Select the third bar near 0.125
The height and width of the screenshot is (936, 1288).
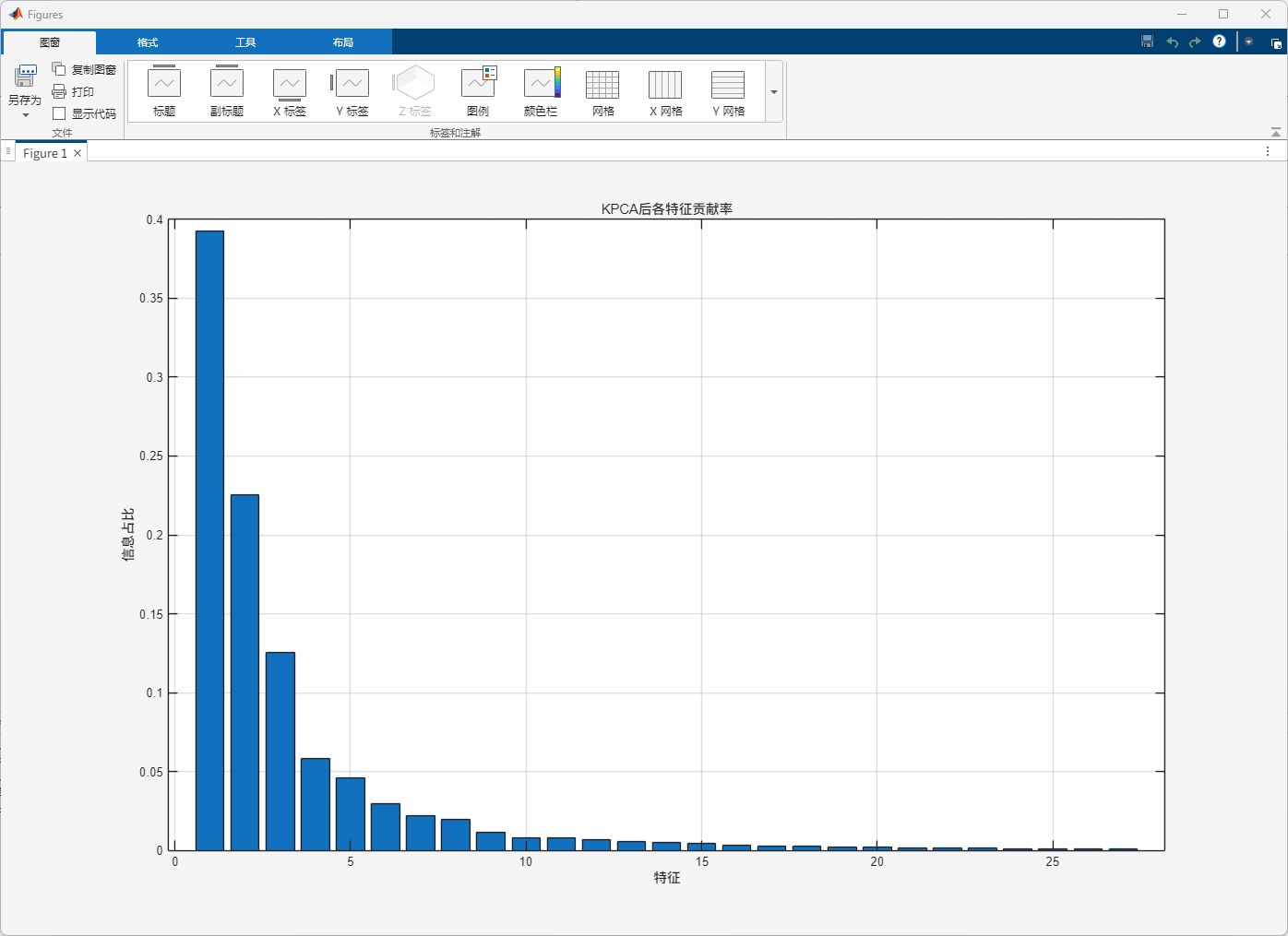(280, 752)
